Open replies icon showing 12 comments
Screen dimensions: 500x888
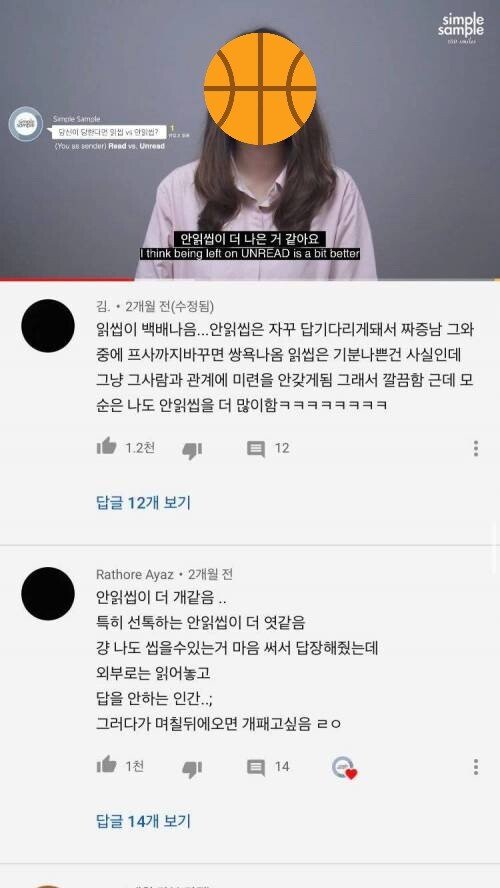click(256, 449)
